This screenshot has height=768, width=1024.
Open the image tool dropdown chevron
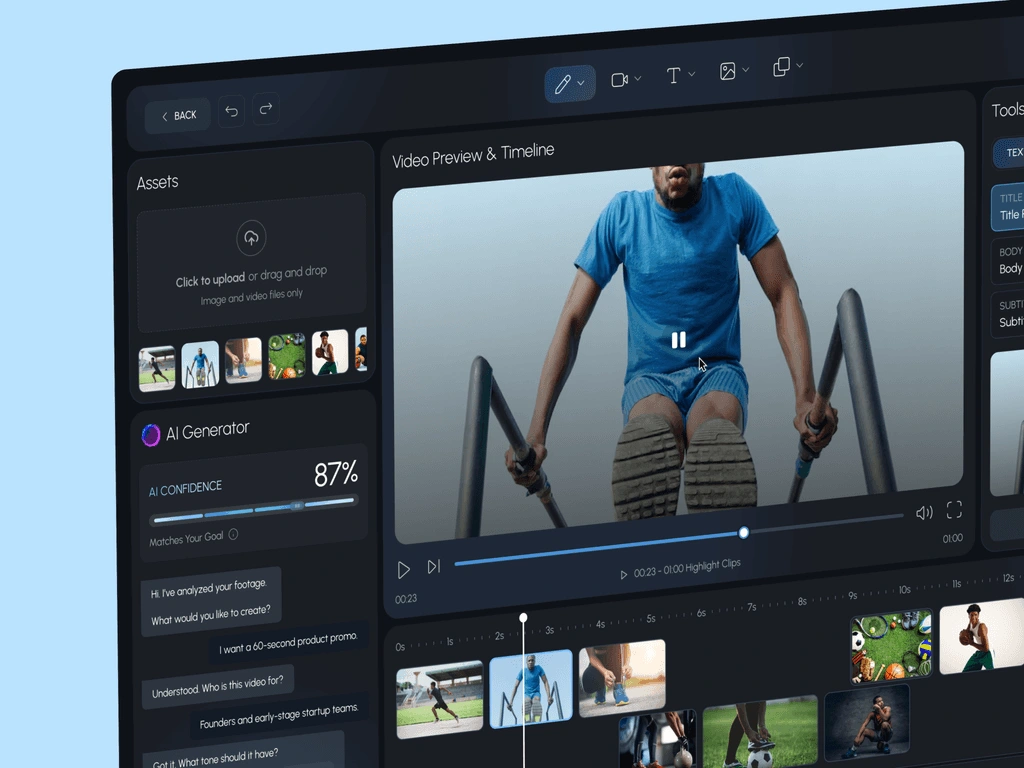[746, 69]
